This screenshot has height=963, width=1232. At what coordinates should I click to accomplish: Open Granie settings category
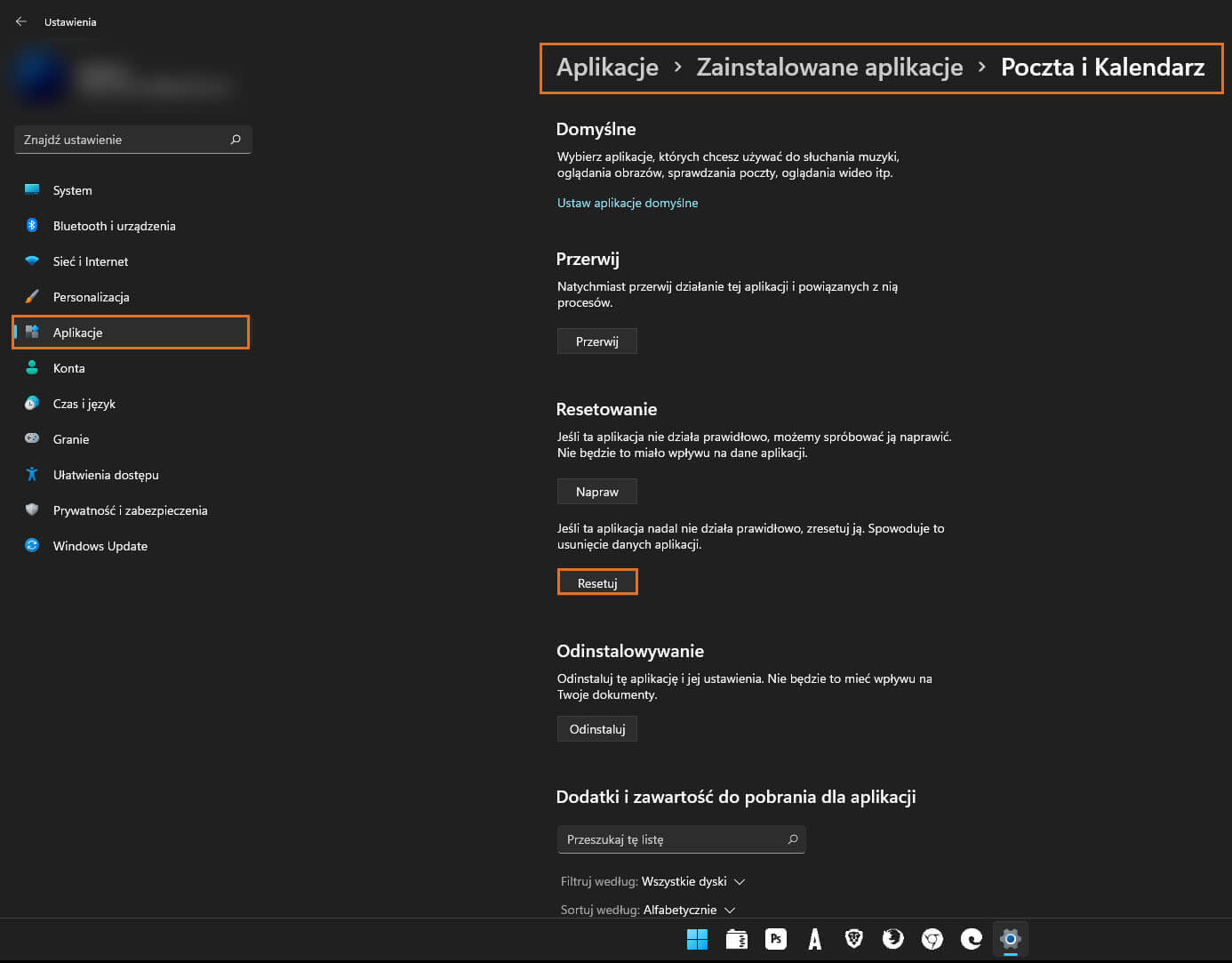click(132, 439)
